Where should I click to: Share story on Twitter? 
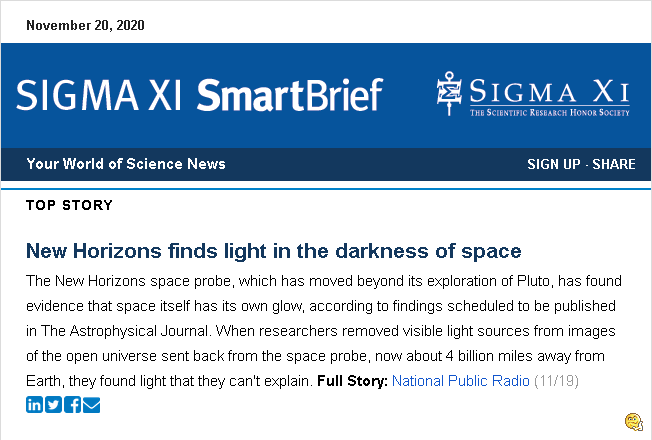[54, 404]
